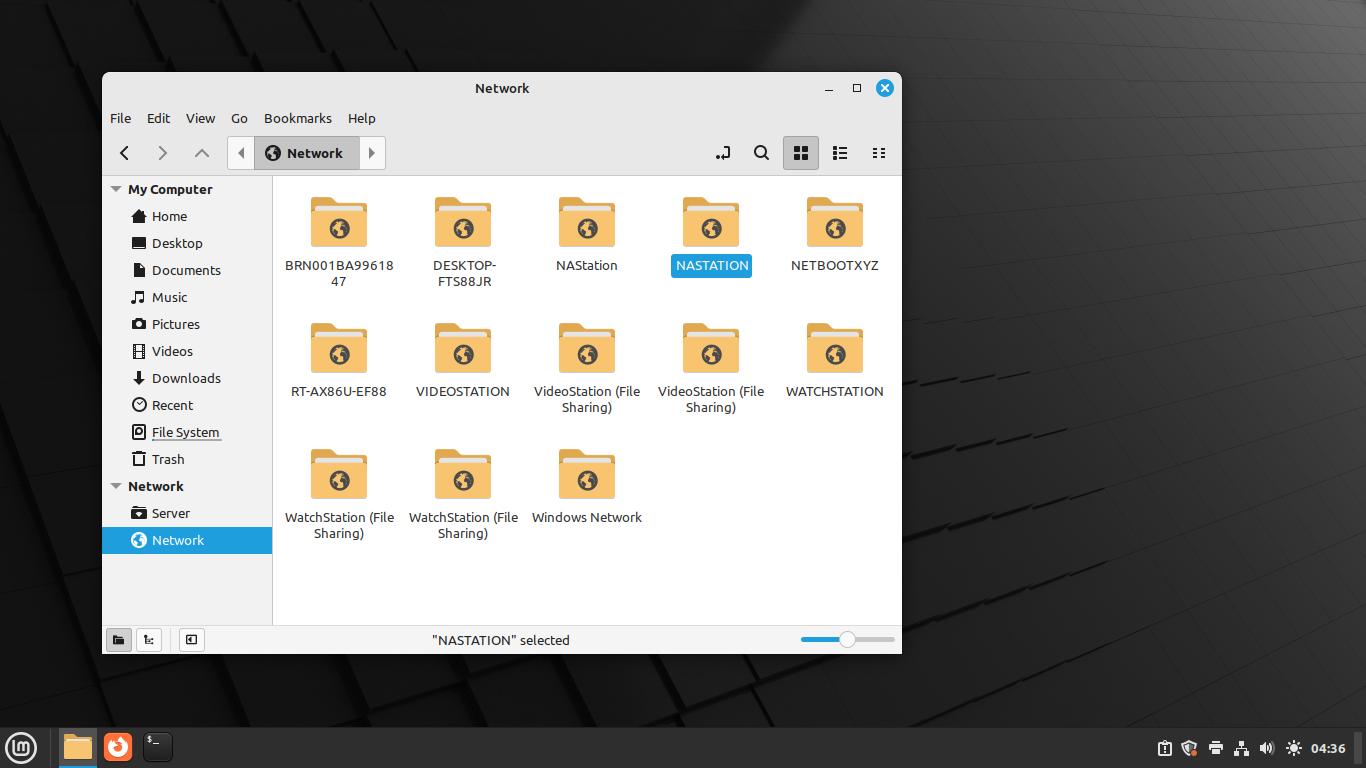Open the Bookmarks menu
The height and width of the screenshot is (768, 1366).
click(298, 118)
